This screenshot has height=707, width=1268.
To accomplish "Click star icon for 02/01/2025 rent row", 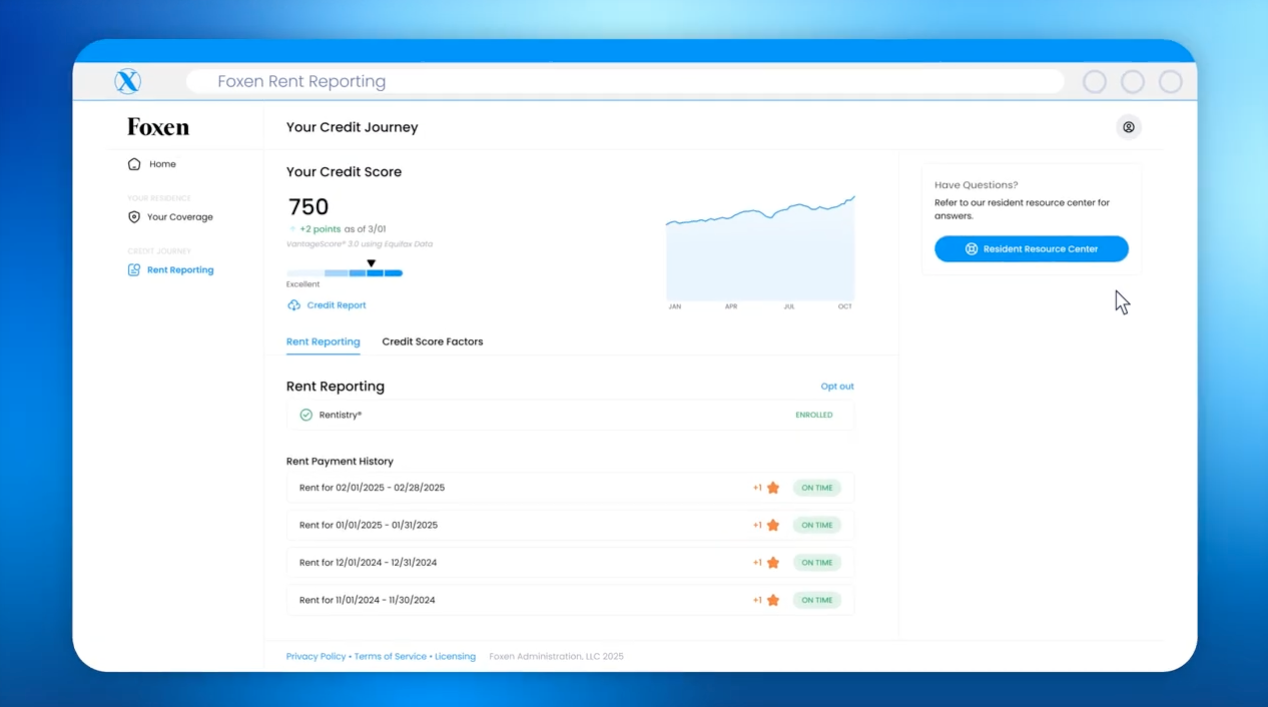I will pos(773,488).
